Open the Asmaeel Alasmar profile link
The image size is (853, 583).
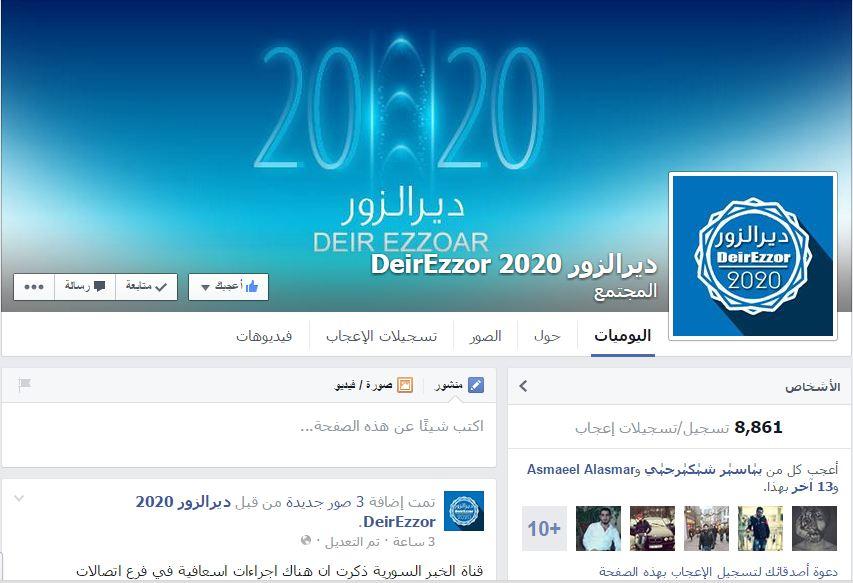pyautogui.click(x=581, y=469)
